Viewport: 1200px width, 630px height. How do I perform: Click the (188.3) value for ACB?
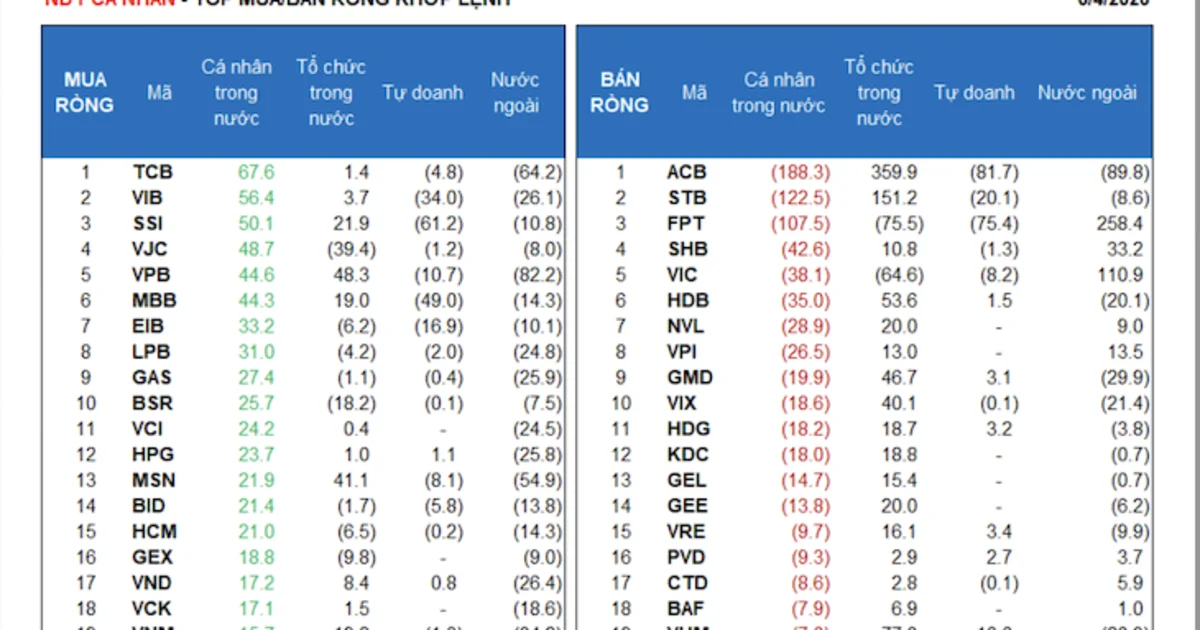(x=800, y=172)
